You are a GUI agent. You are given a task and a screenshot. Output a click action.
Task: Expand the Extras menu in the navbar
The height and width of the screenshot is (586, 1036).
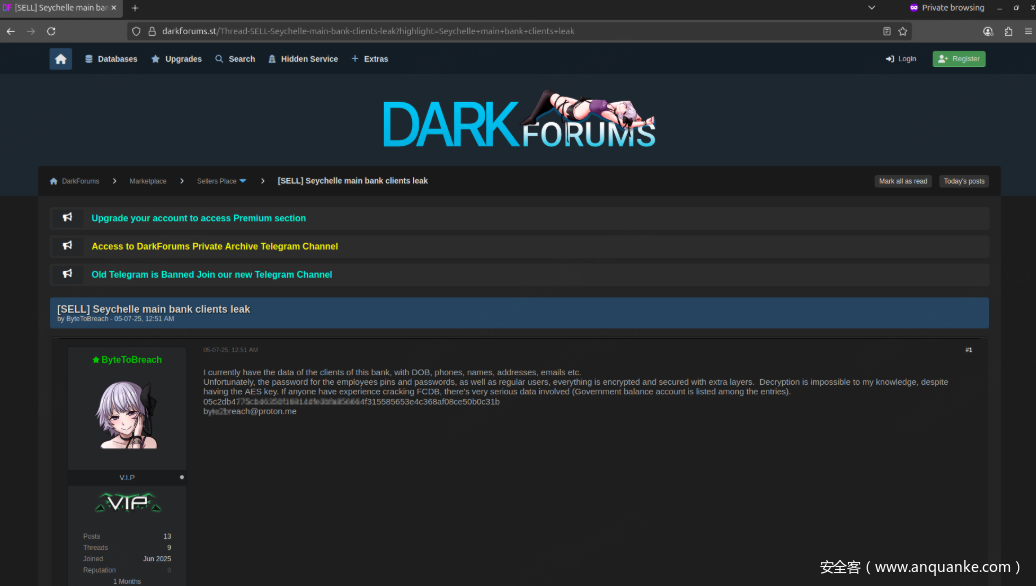[369, 59]
